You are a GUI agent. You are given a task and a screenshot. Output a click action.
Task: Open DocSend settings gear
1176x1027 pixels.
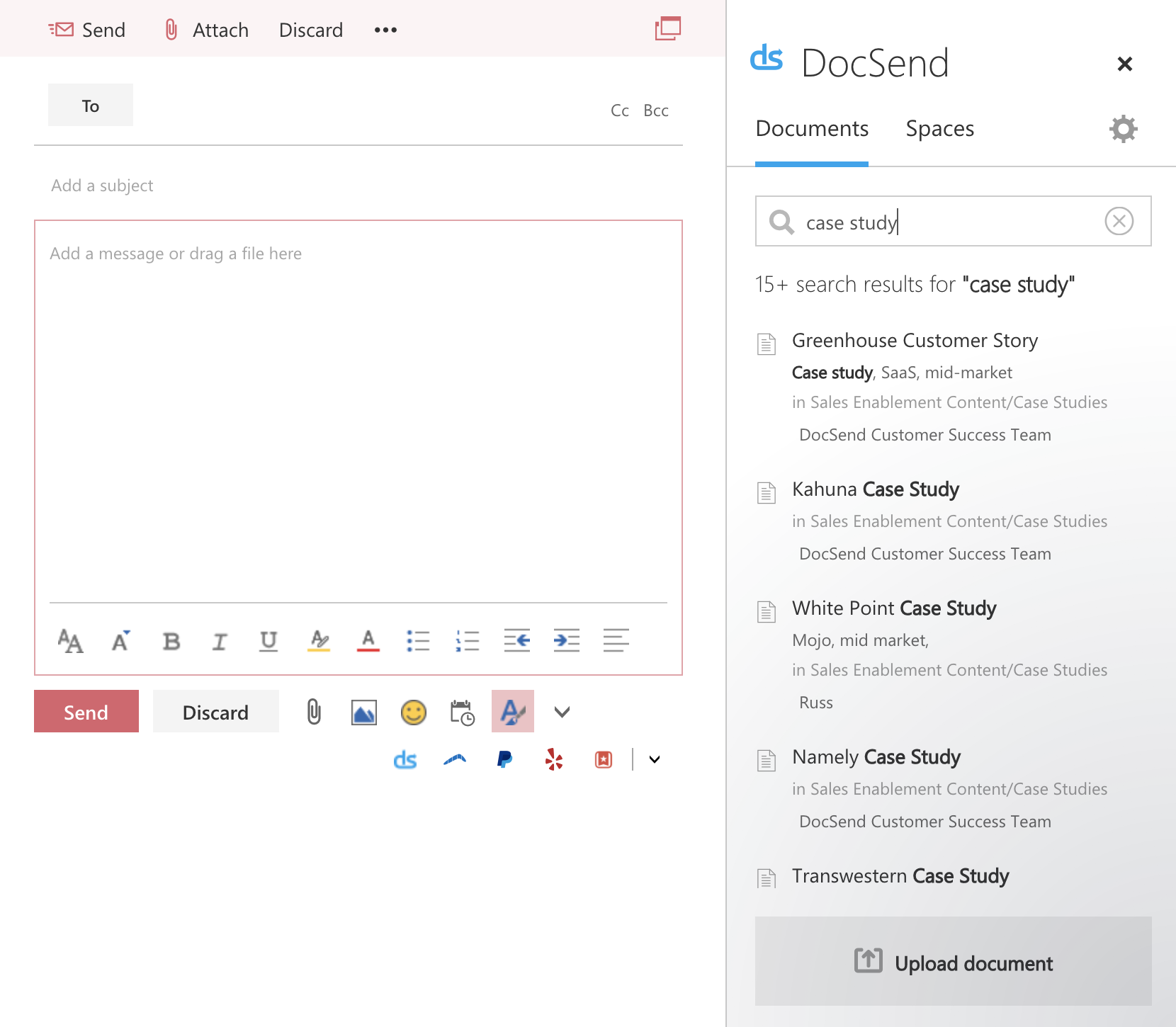tap(1124, 129)
